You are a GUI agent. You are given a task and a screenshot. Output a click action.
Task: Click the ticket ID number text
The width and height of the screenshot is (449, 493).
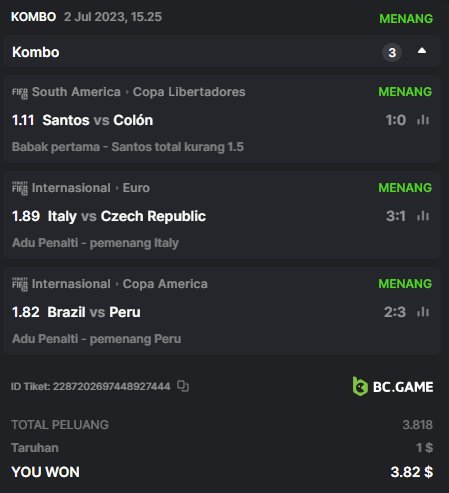[112, 386]
